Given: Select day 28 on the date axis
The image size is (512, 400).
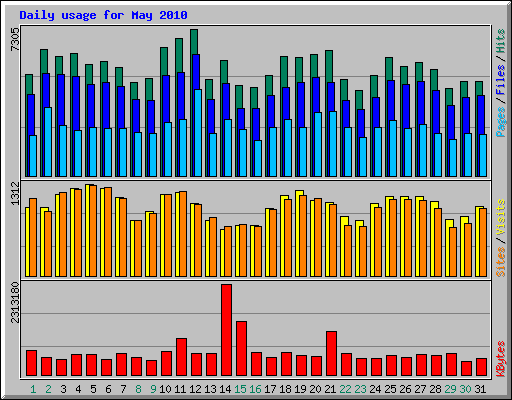Looking at the screenshot, I should point(435,389).
